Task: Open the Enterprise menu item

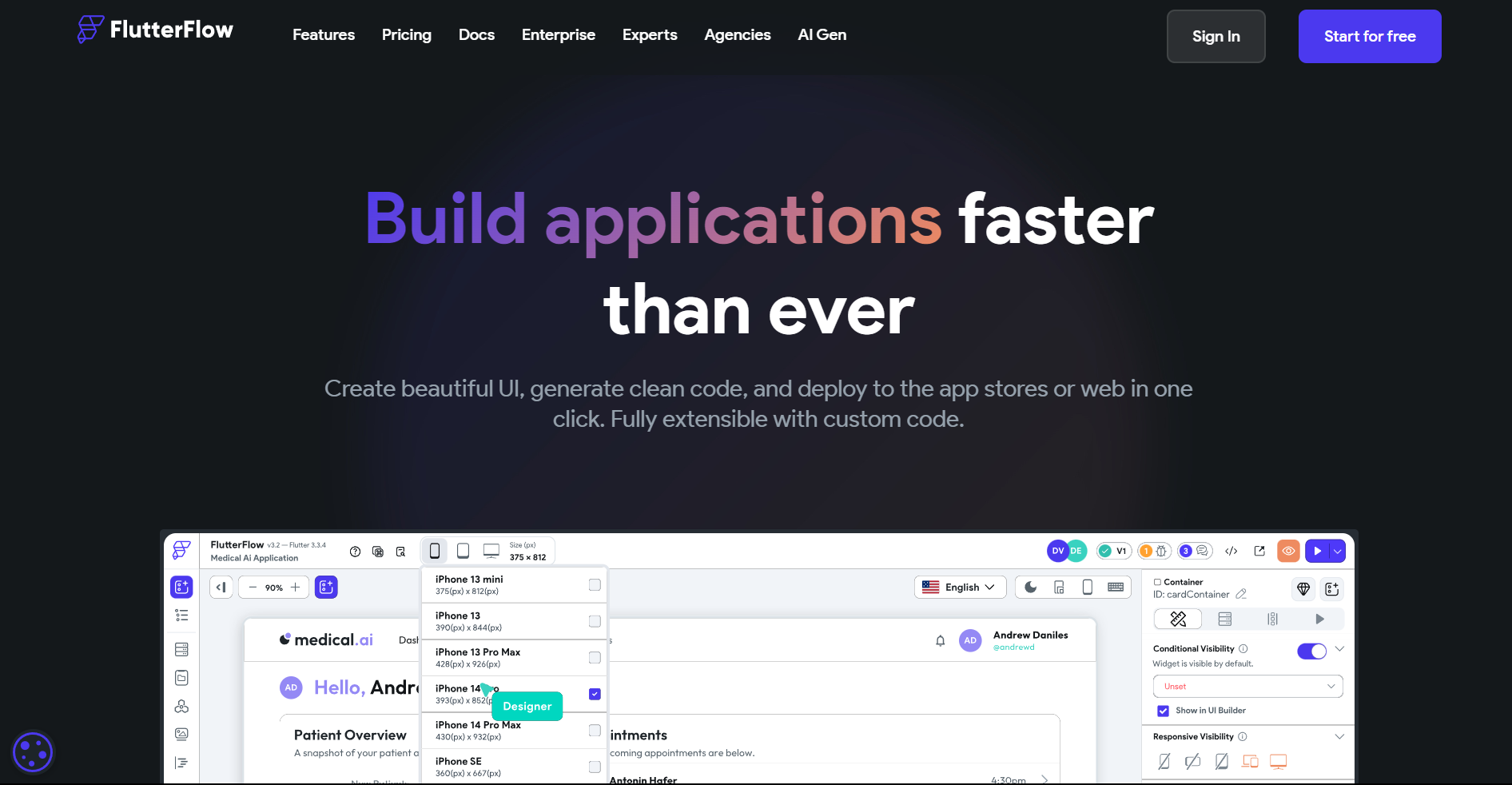Action: tap(559, 35)
